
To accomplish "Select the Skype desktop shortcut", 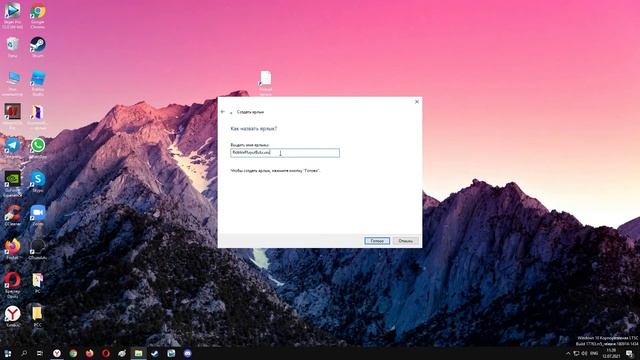I will tap(38, 182).
